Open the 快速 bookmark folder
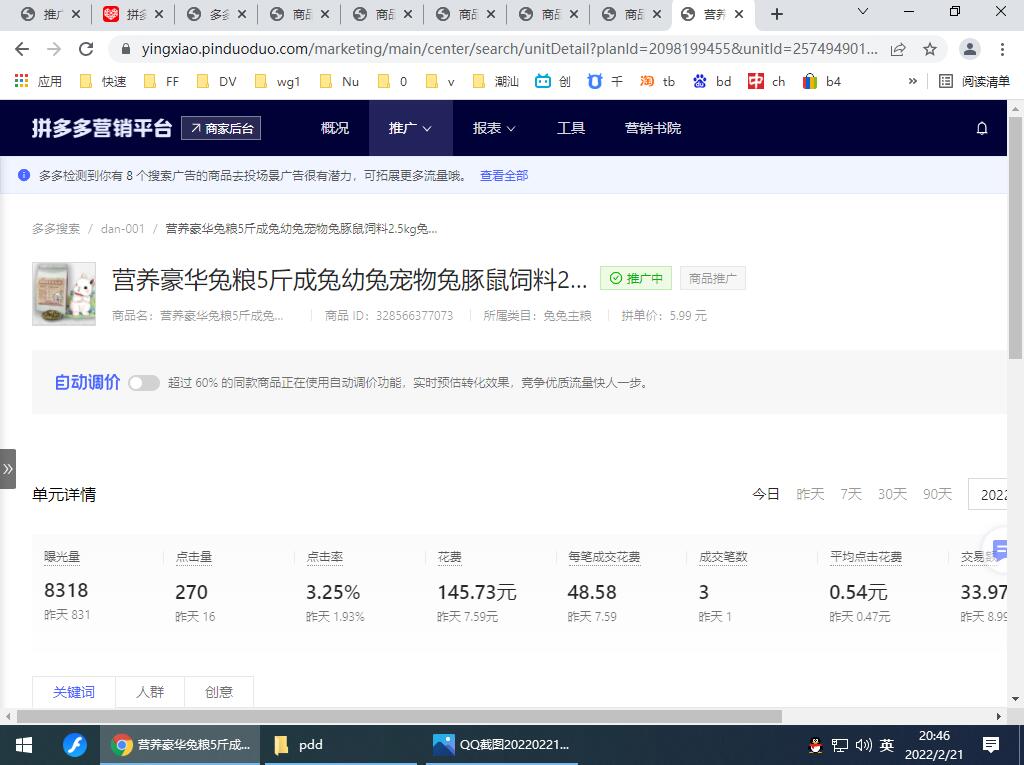 pos(103,81)
